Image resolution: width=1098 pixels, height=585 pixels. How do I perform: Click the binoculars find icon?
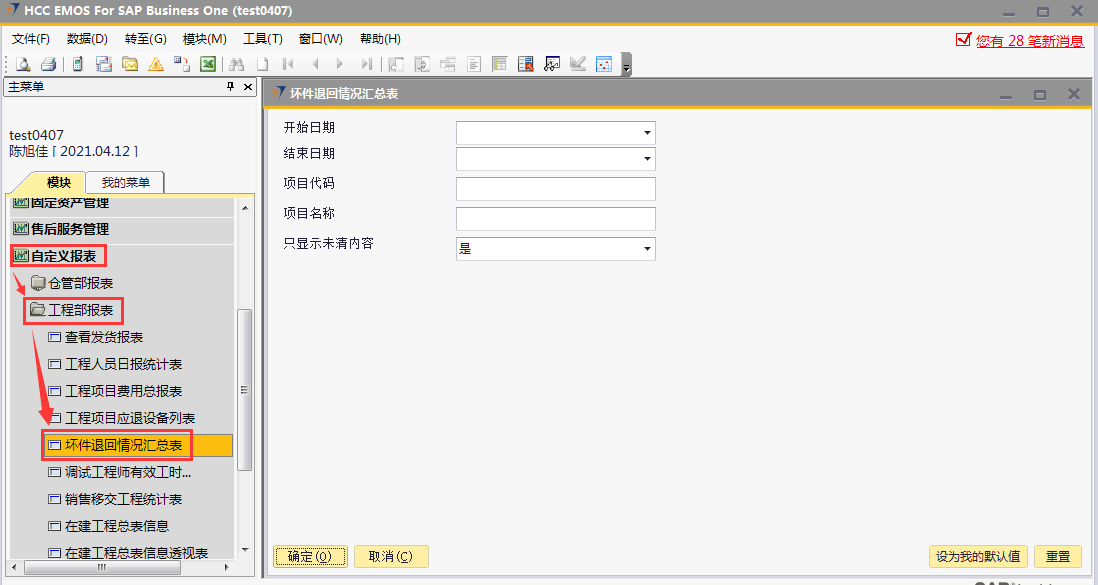[237, 64]
